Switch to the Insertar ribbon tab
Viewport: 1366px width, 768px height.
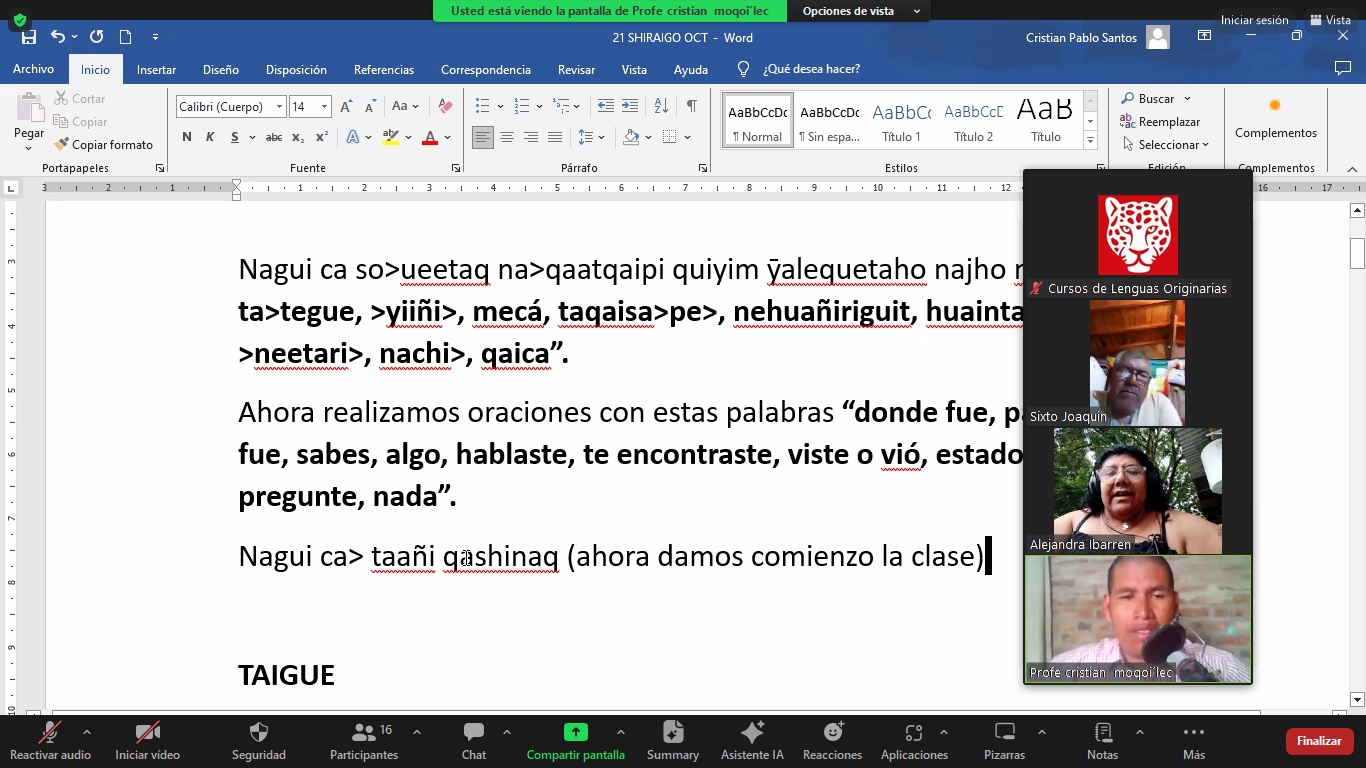click(156, 70)
